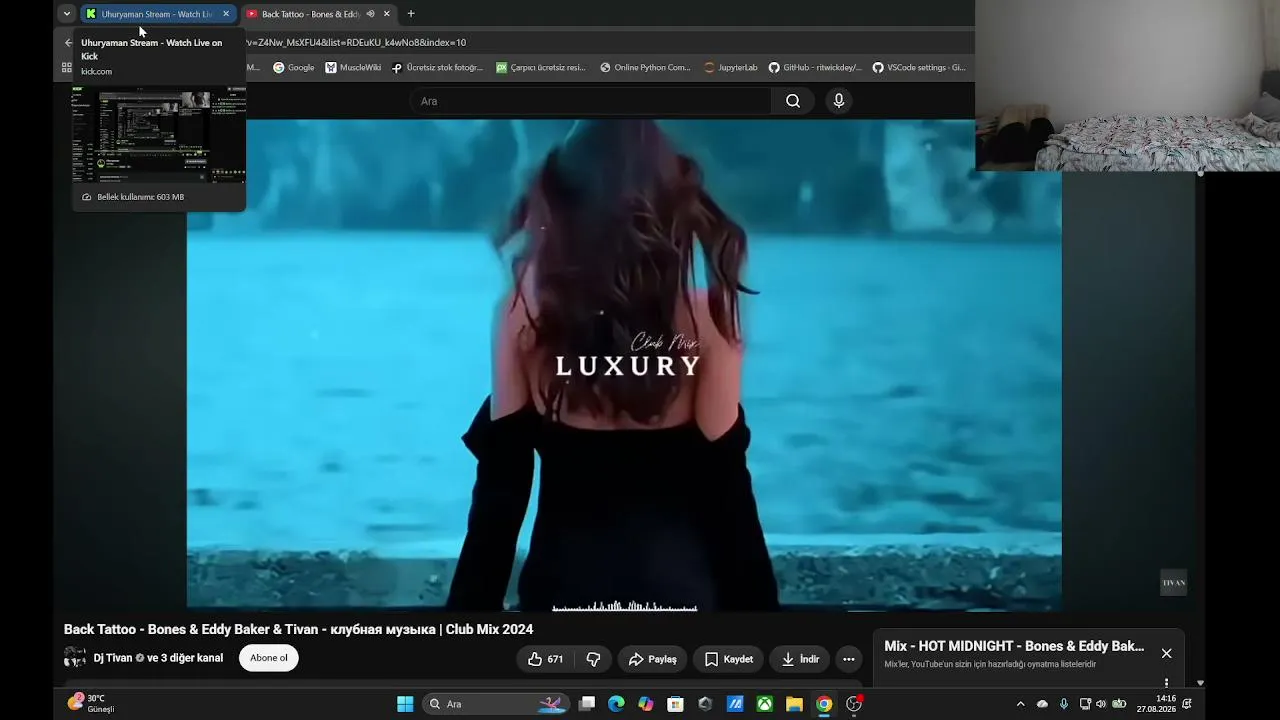Switch to Google Chrome on taskbar
Image resolution: width=1280 pixels, height=720 pixels.
tap(824, 704)
